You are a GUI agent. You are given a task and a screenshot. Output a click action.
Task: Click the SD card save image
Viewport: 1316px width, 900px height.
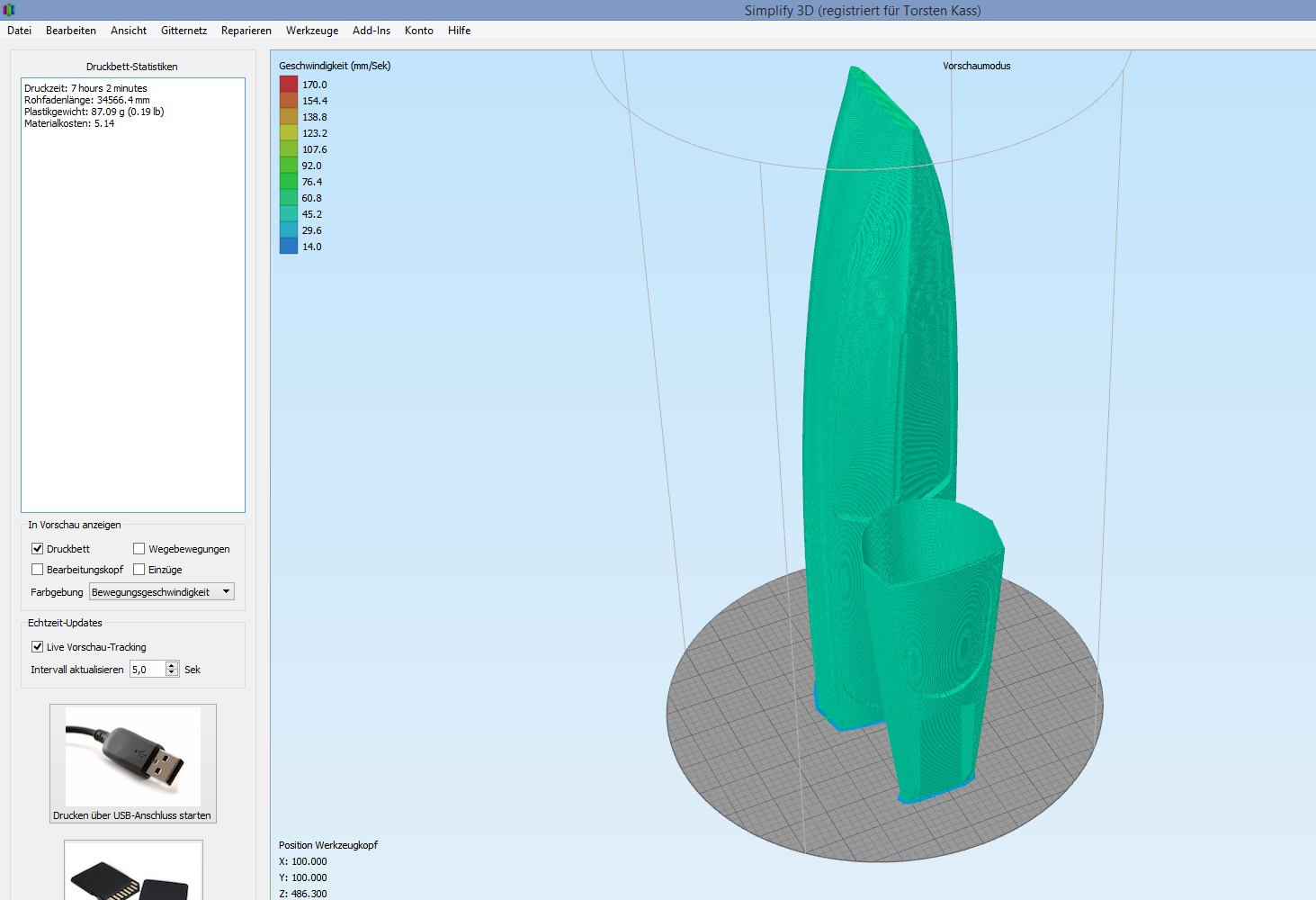[133, 873]
